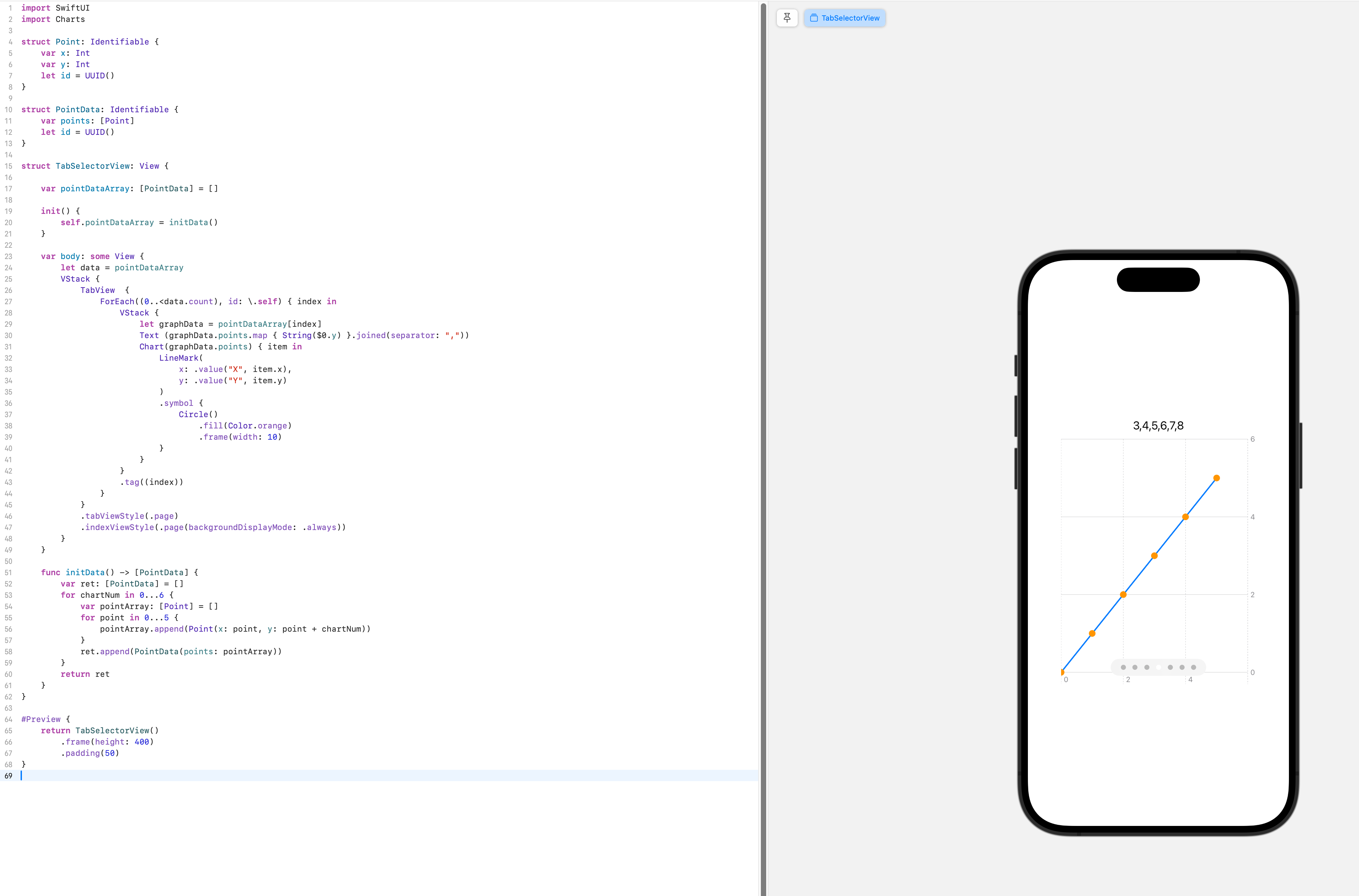This screenshot has width=1359, height=896.
Task: Click "for point in 0...5 {" line
Action: [x=129, y=618]
